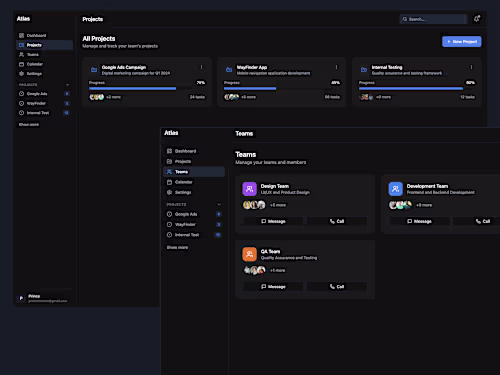Message the Development Team
Image resolution: width=500 pixels, height=375 pixels.
[419, 221]
